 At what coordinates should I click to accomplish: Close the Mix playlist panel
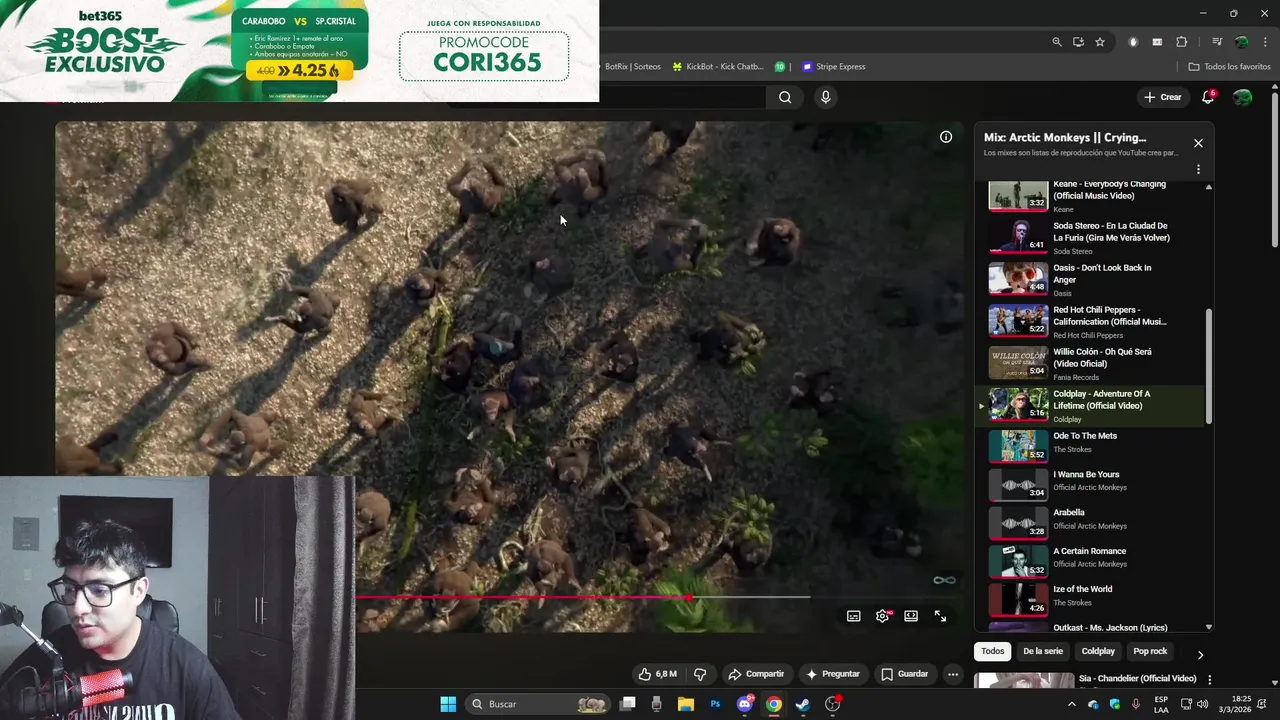click(x=1198, y=143)
